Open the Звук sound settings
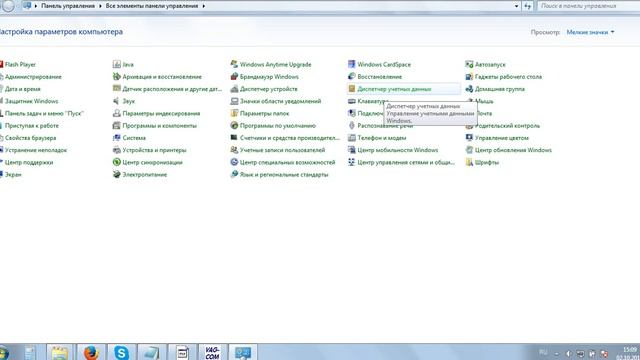The width and height of the screenshot is (640, 360). click(x=124, y=101)
